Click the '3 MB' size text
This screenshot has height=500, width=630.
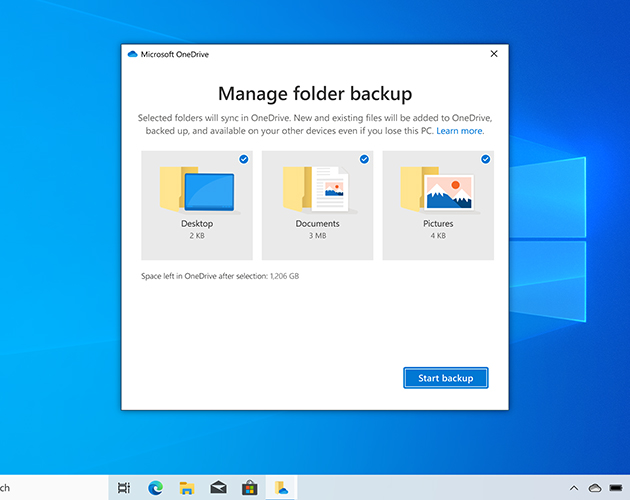(x=317, y=236)
